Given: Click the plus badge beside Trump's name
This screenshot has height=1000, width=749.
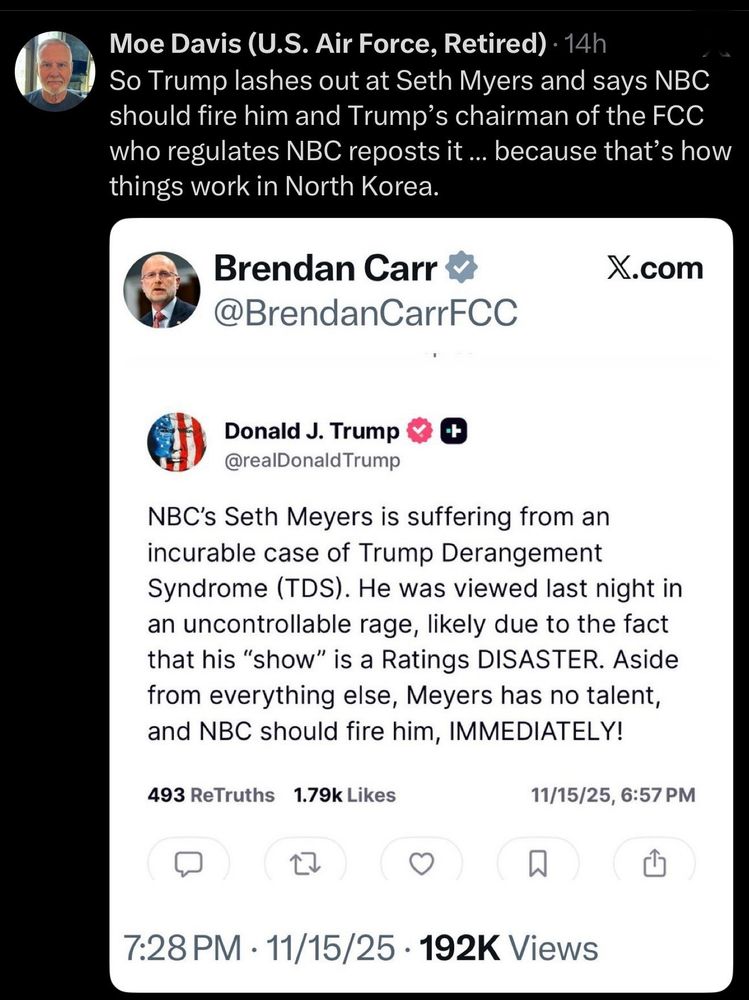Looking at the screenshot, I should (x=455, y=431).
